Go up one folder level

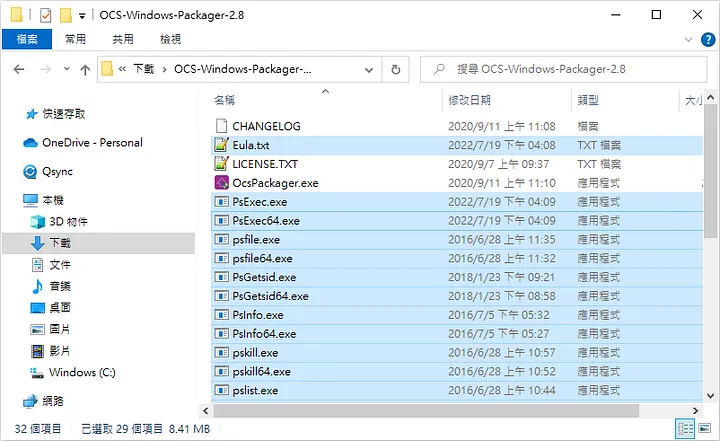[85, 69]
